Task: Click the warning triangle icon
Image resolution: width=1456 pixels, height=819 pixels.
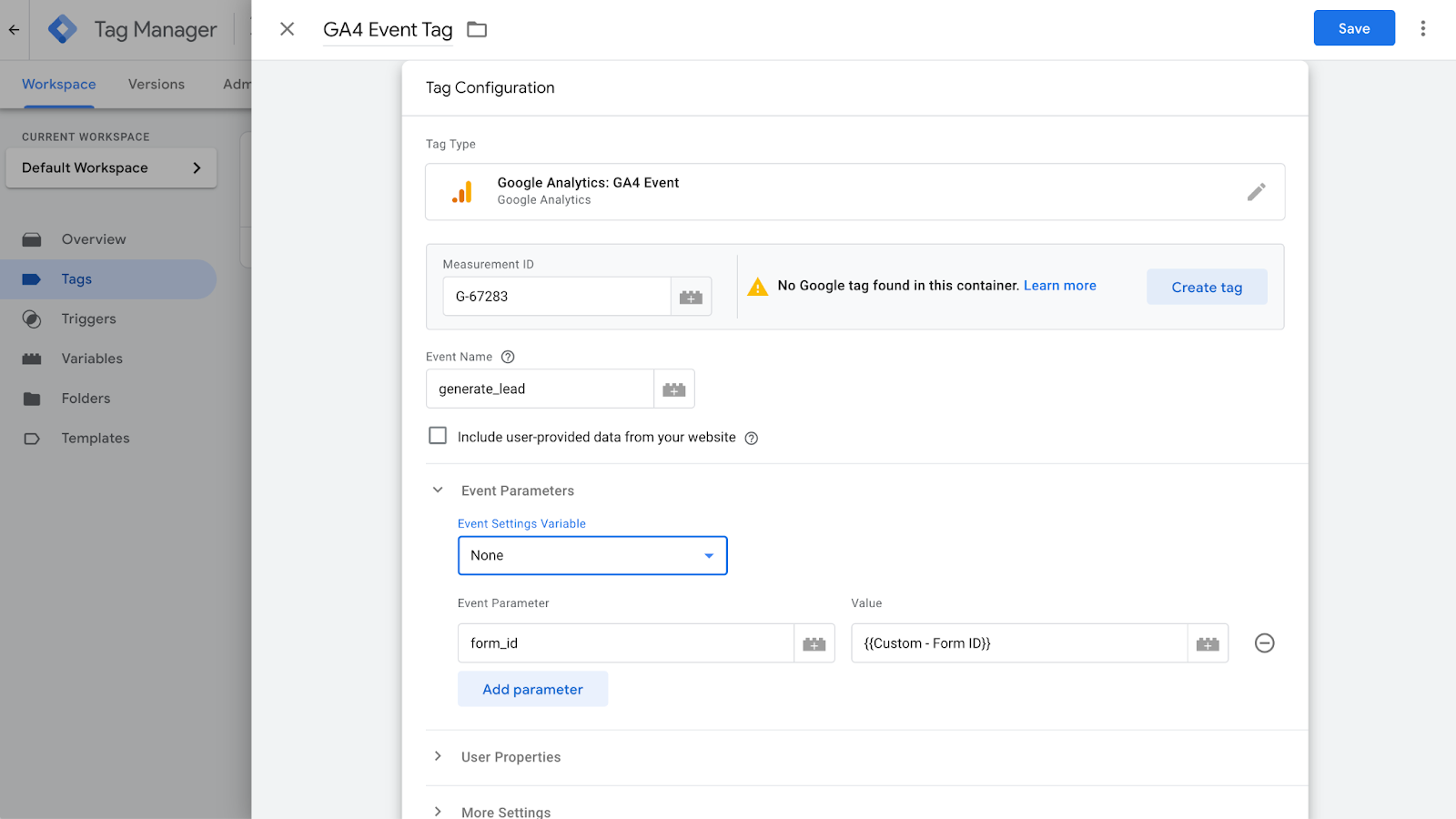Action: 757,287
